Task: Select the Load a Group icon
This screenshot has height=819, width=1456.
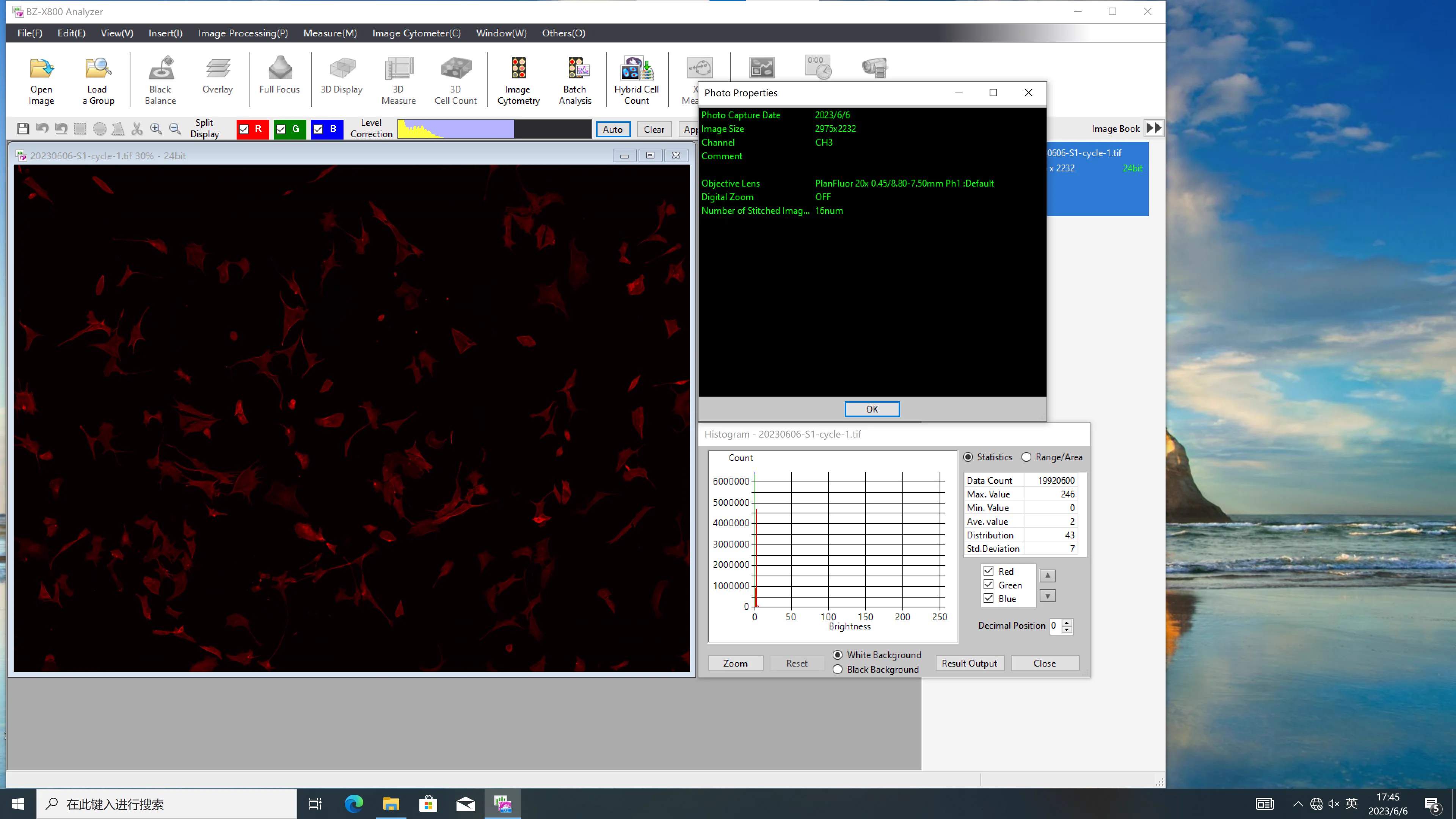Action: point(98,80)
